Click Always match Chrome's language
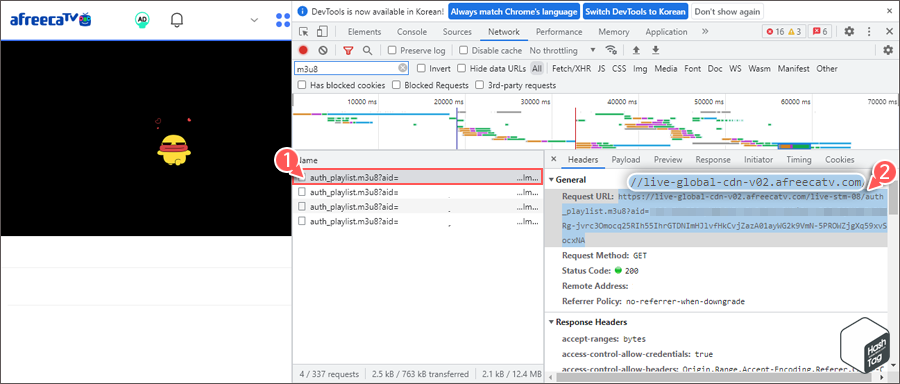 pos(513,11)
